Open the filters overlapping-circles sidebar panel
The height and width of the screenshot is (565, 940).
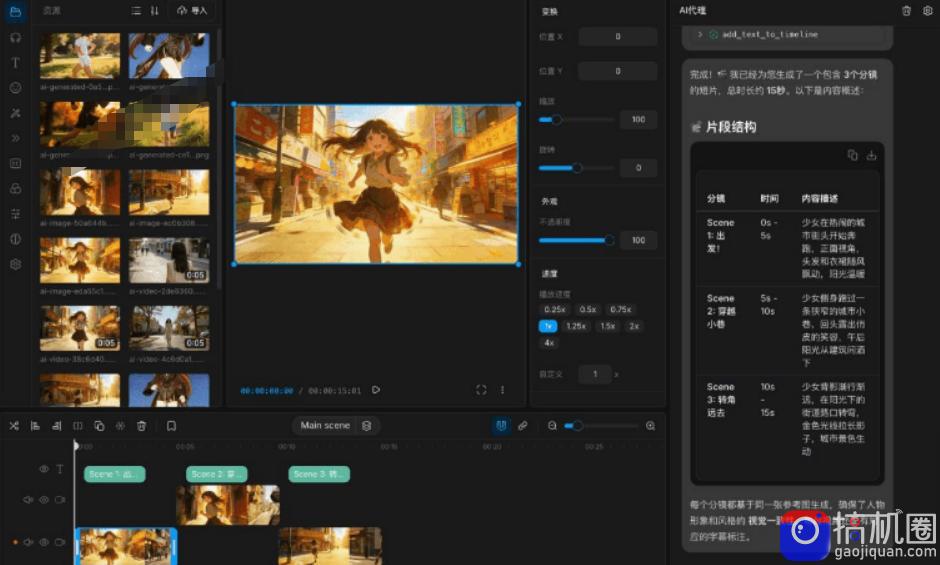tap(16, 188)
